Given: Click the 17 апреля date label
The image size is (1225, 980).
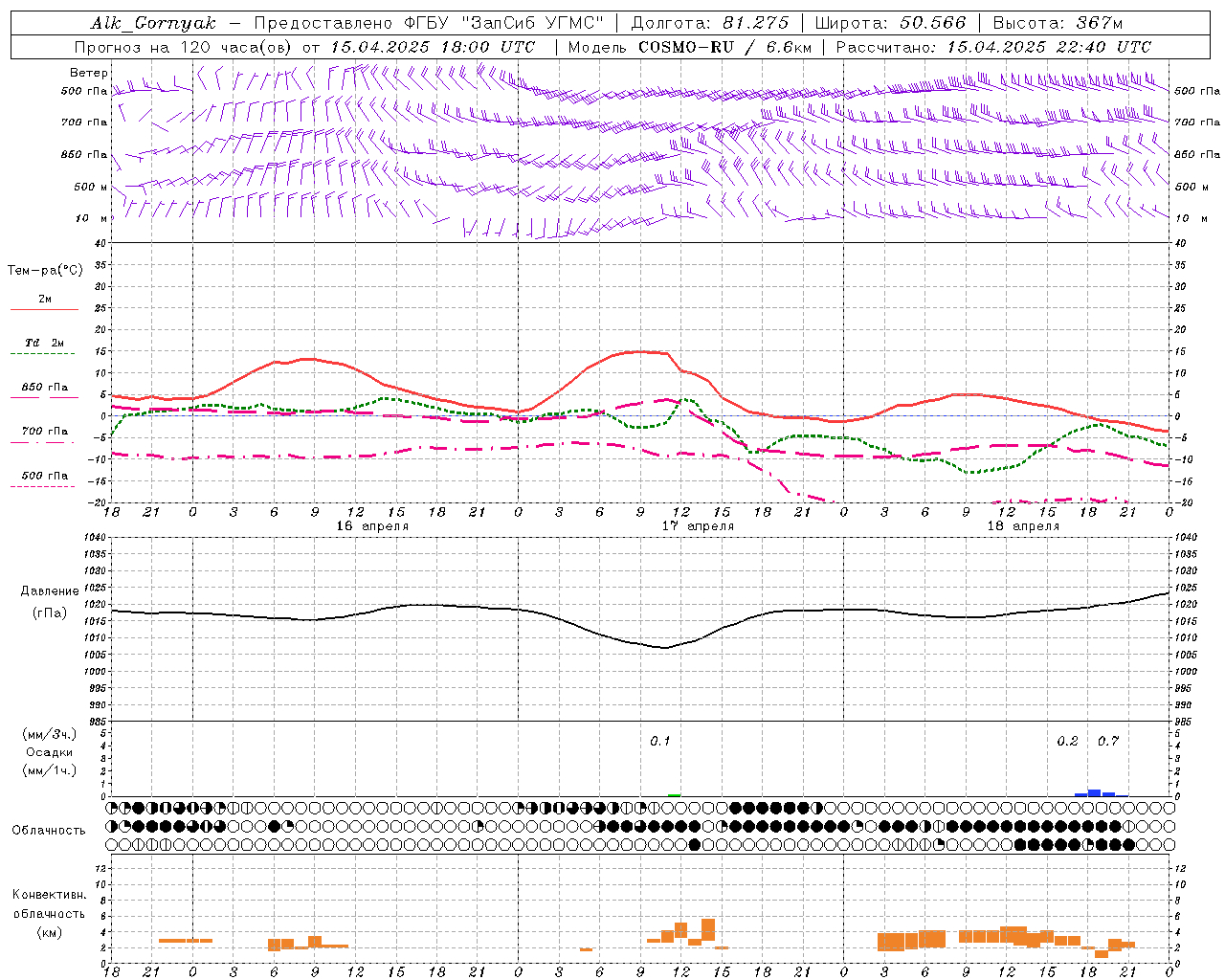Looking at the screenshot, I should pos(699,526).
